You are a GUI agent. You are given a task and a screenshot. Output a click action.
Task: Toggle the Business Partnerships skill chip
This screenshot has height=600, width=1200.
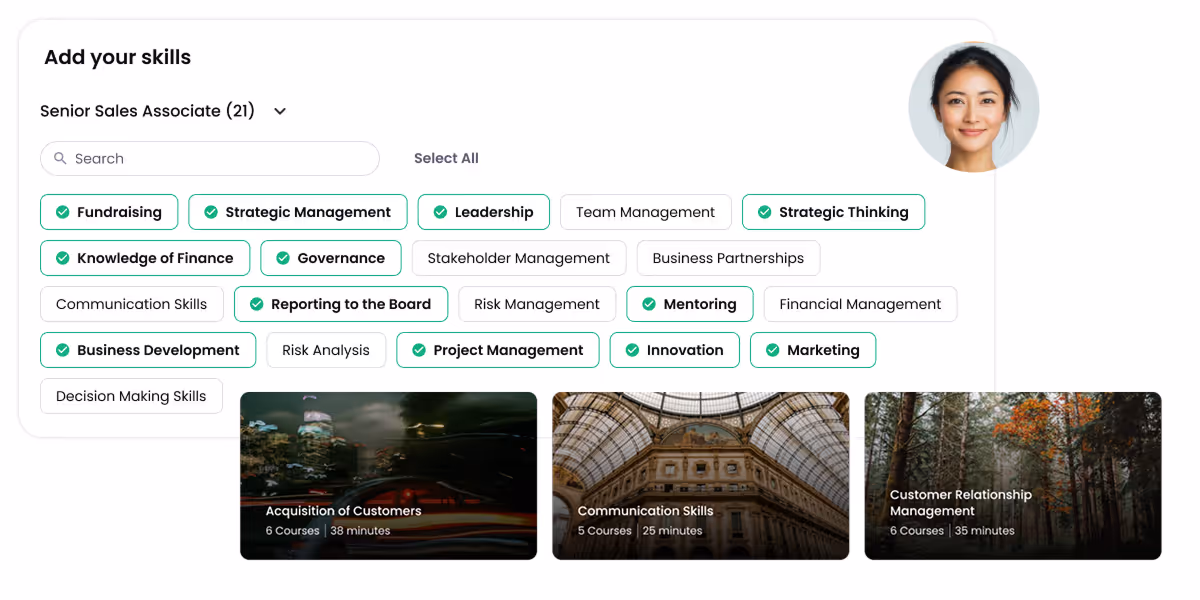[728, 258]
